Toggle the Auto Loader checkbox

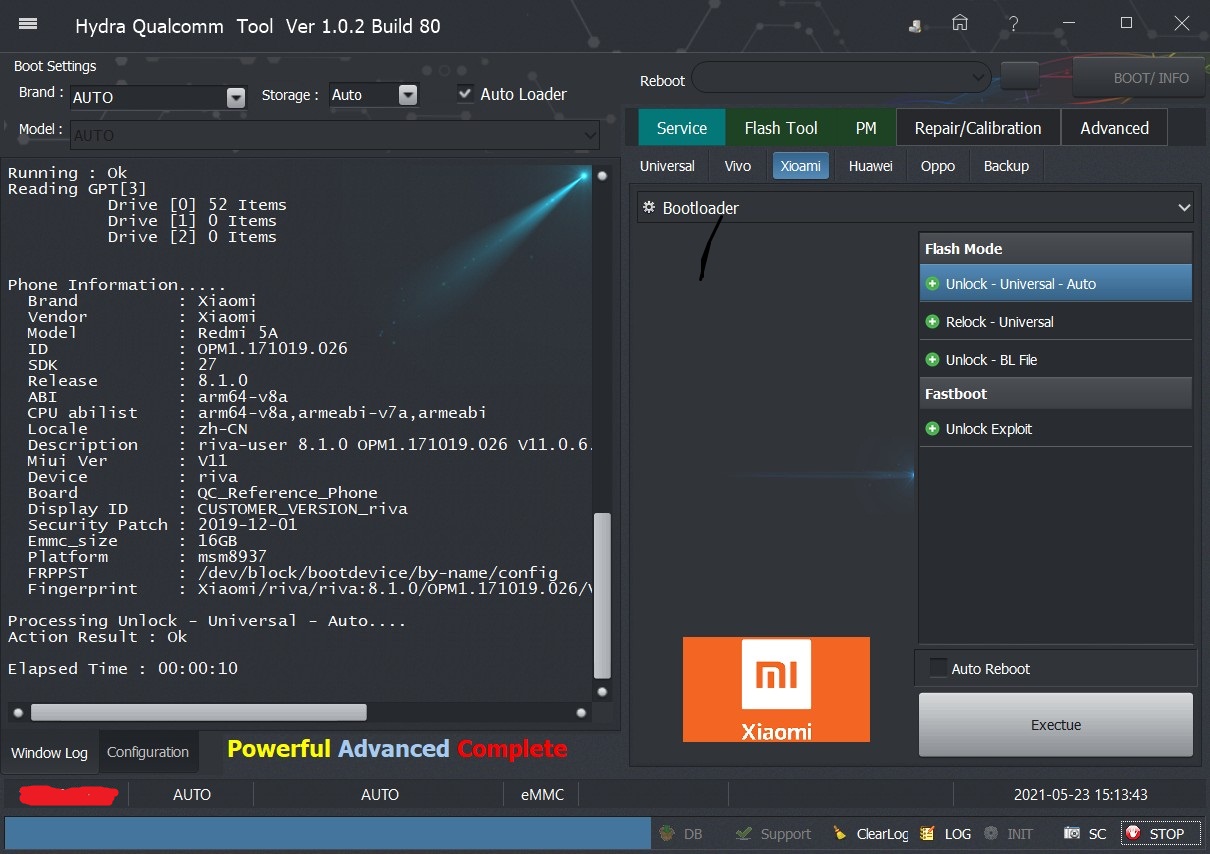coord(465,93)
